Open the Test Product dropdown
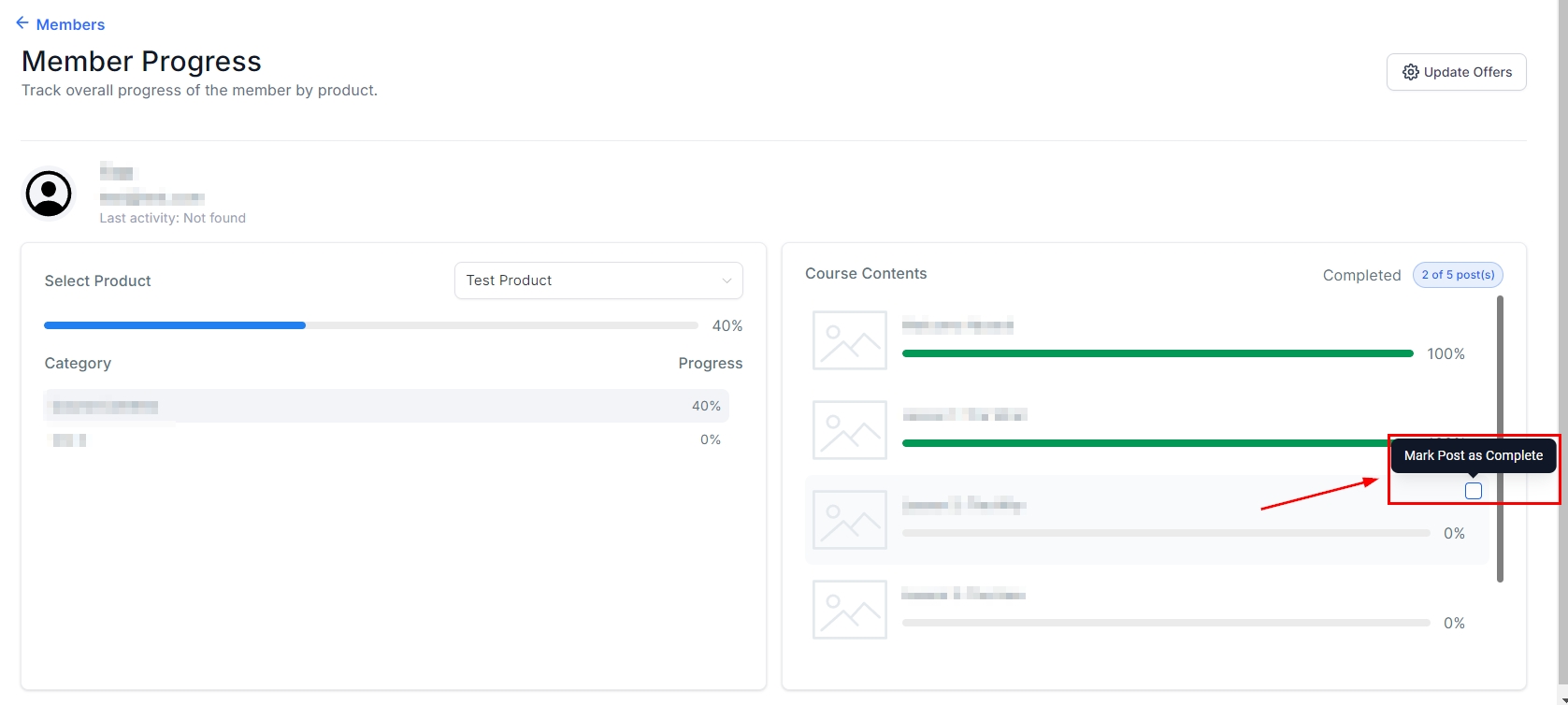The width and height of the screenshot is (1568, 705). pyautogui.click(x=598, y=281)
